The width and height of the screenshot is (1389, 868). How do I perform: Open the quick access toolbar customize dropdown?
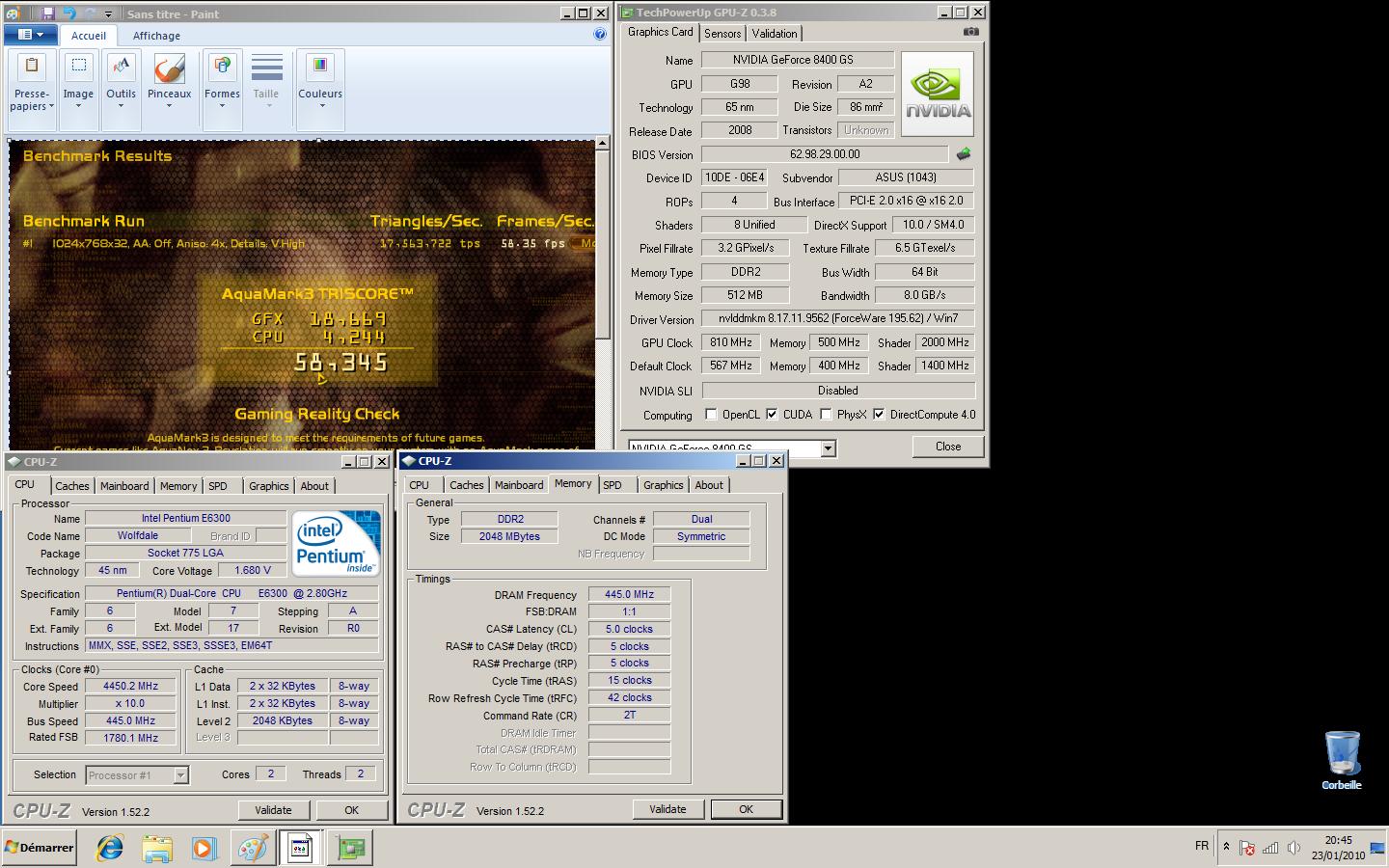[108, 14]
